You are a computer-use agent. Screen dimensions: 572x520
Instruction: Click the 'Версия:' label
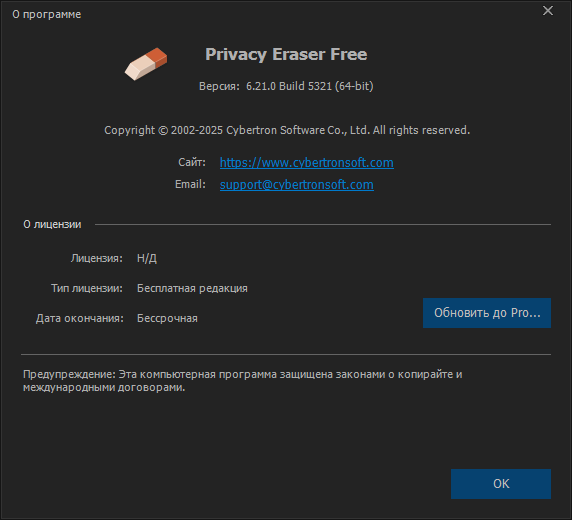pyautogui.click(x=219, y=86)
